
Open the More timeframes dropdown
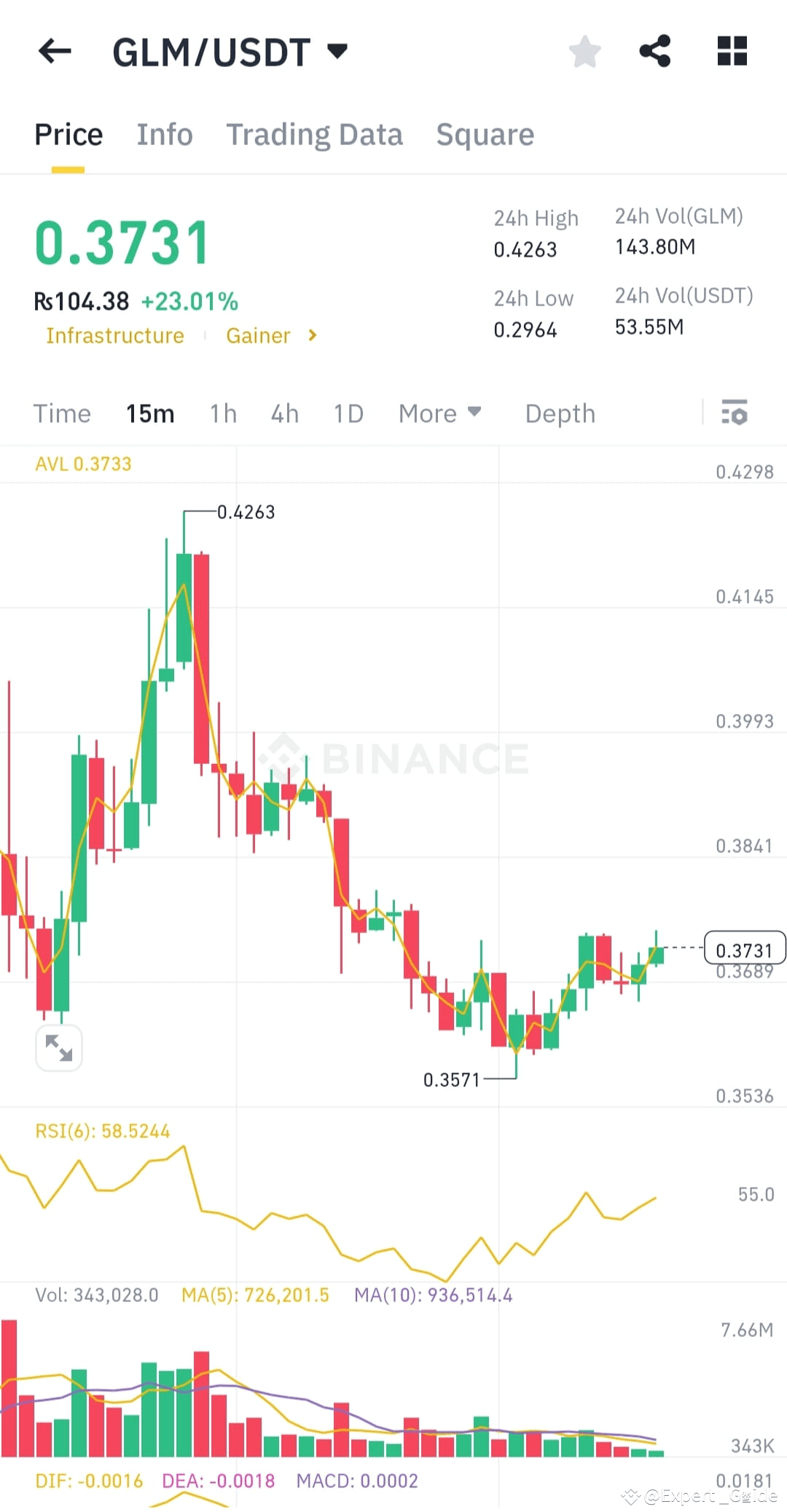[440, 413]
